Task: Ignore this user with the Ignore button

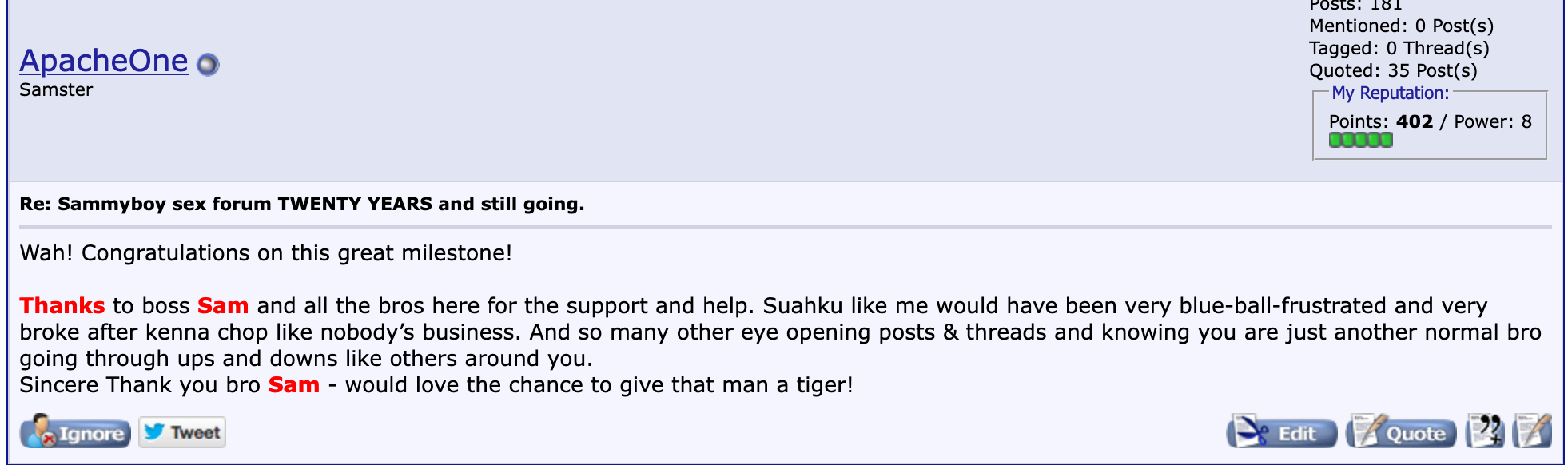Action: click(76, 432)
